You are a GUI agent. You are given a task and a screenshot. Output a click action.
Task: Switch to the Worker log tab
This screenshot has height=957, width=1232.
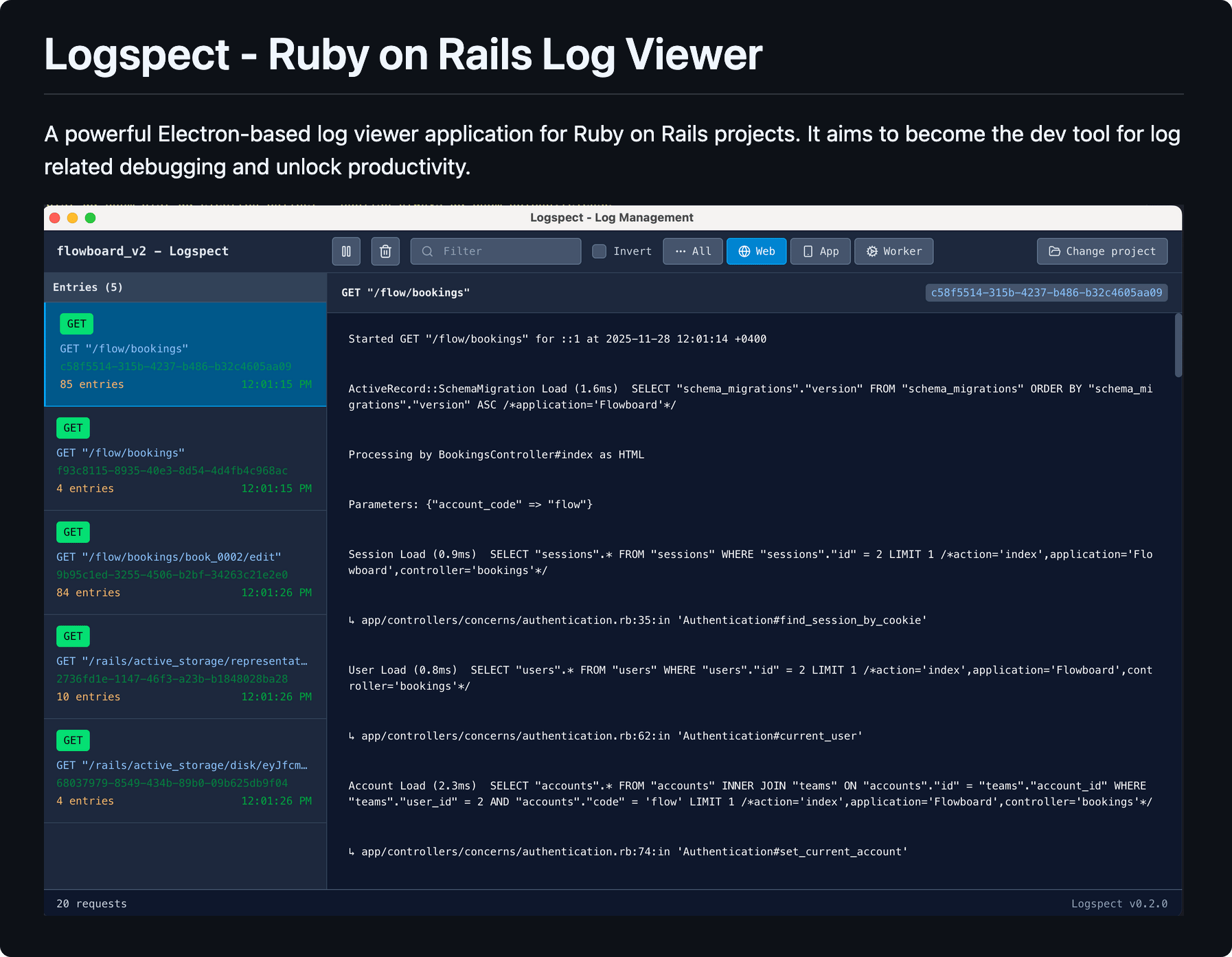[x=893, y=251]
